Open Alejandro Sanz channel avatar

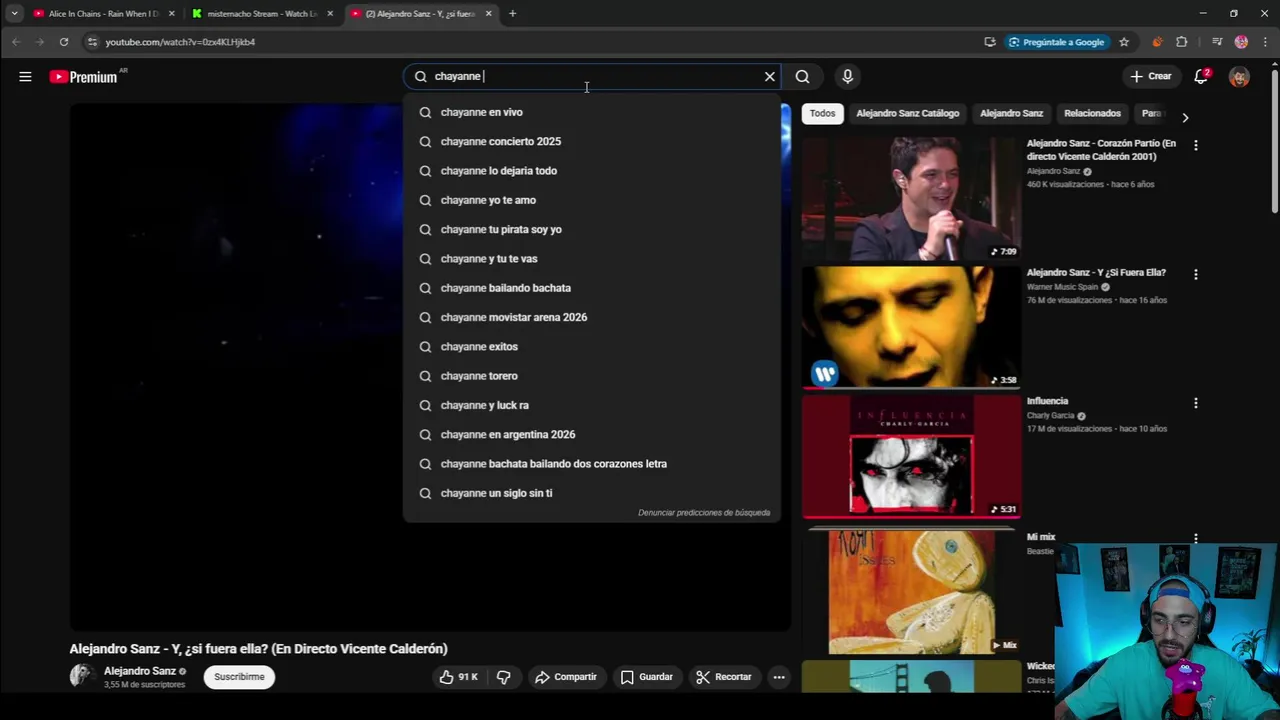81,676
